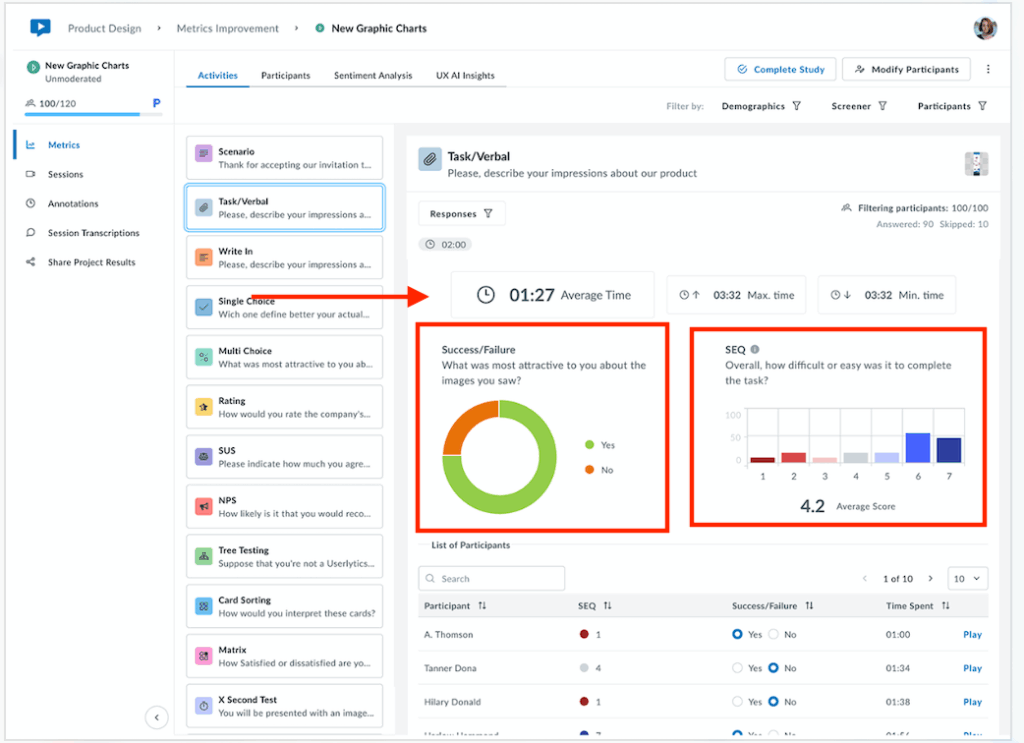Viewport: 1024px width, 743px height.
Task: Click the Complete Study button
Action: pyautogui.click(x=780, y=69)
